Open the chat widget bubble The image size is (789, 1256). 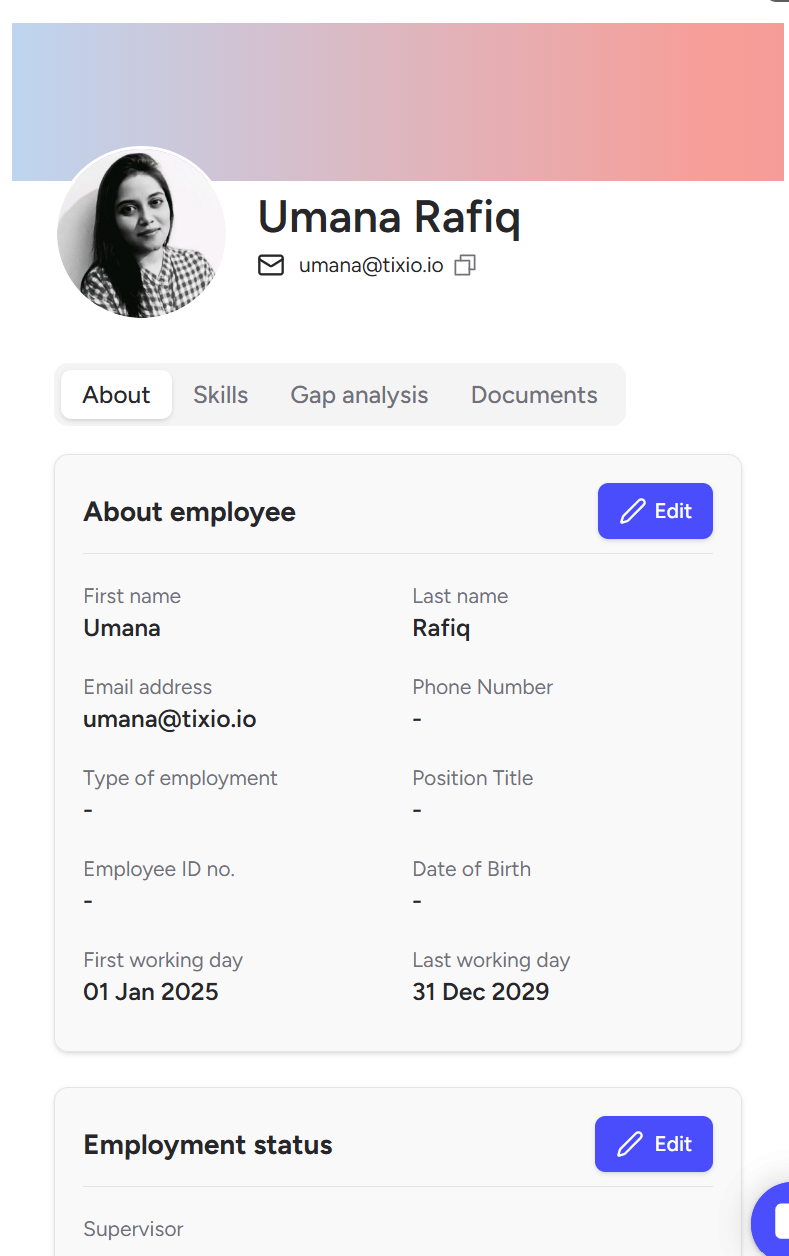point(771,1220)
